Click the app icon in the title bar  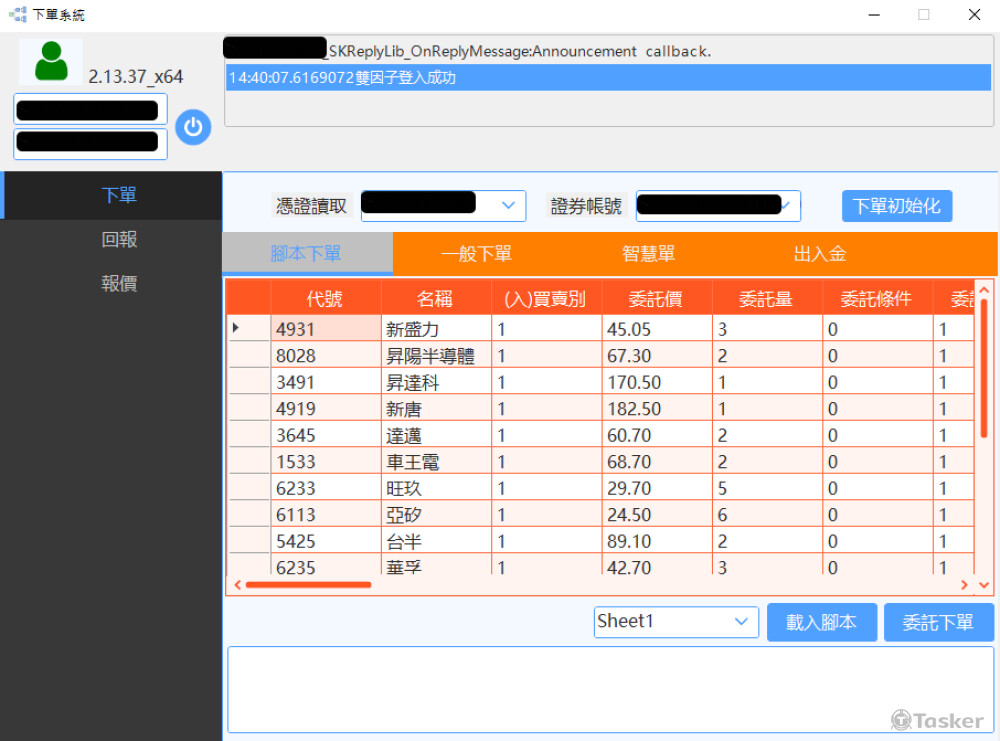(17, 15)
